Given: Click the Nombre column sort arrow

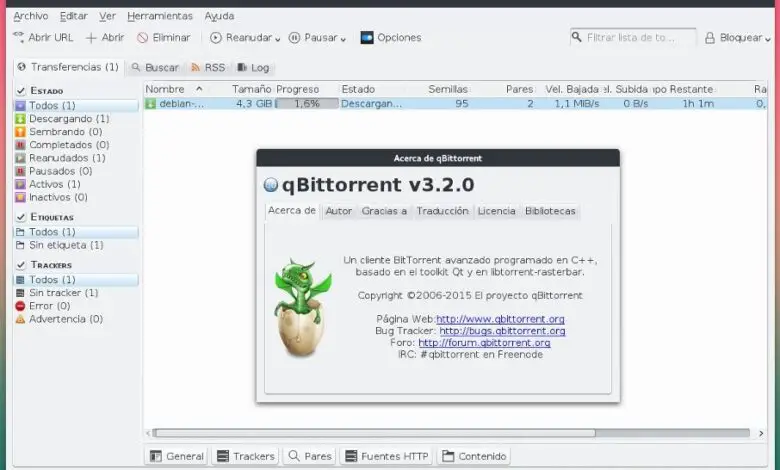Looking at the screenshot, I should tap(199, 89).
